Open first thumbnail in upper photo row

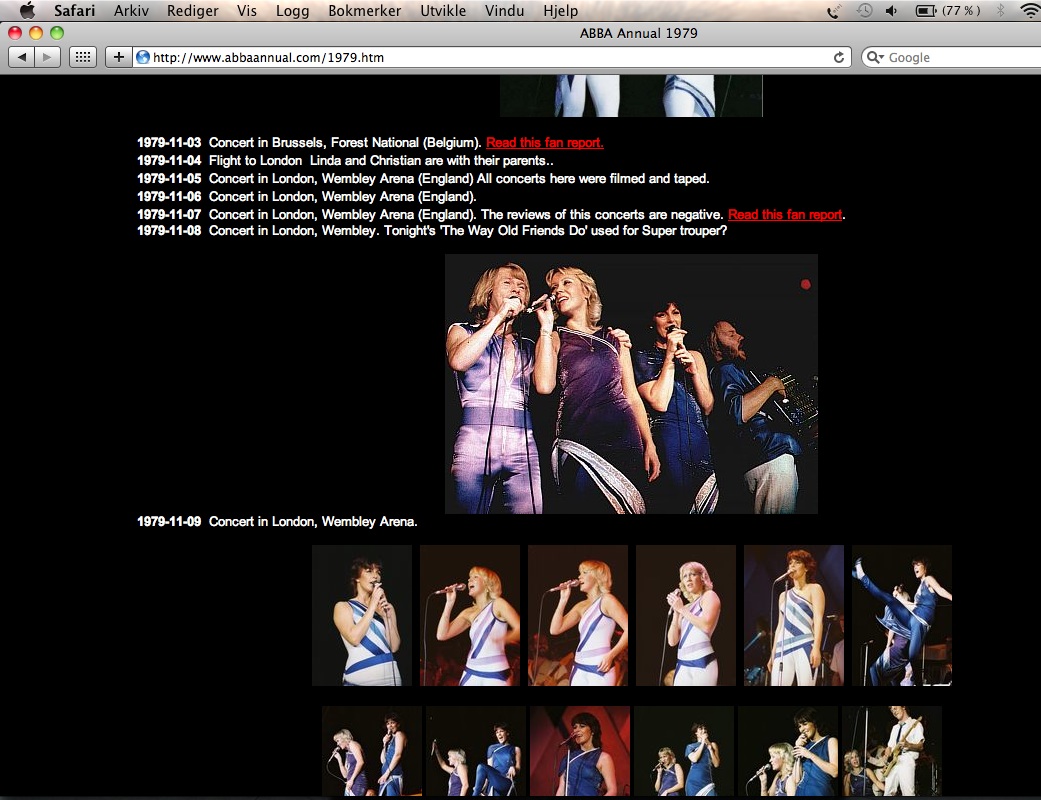[x=362, y=615]
